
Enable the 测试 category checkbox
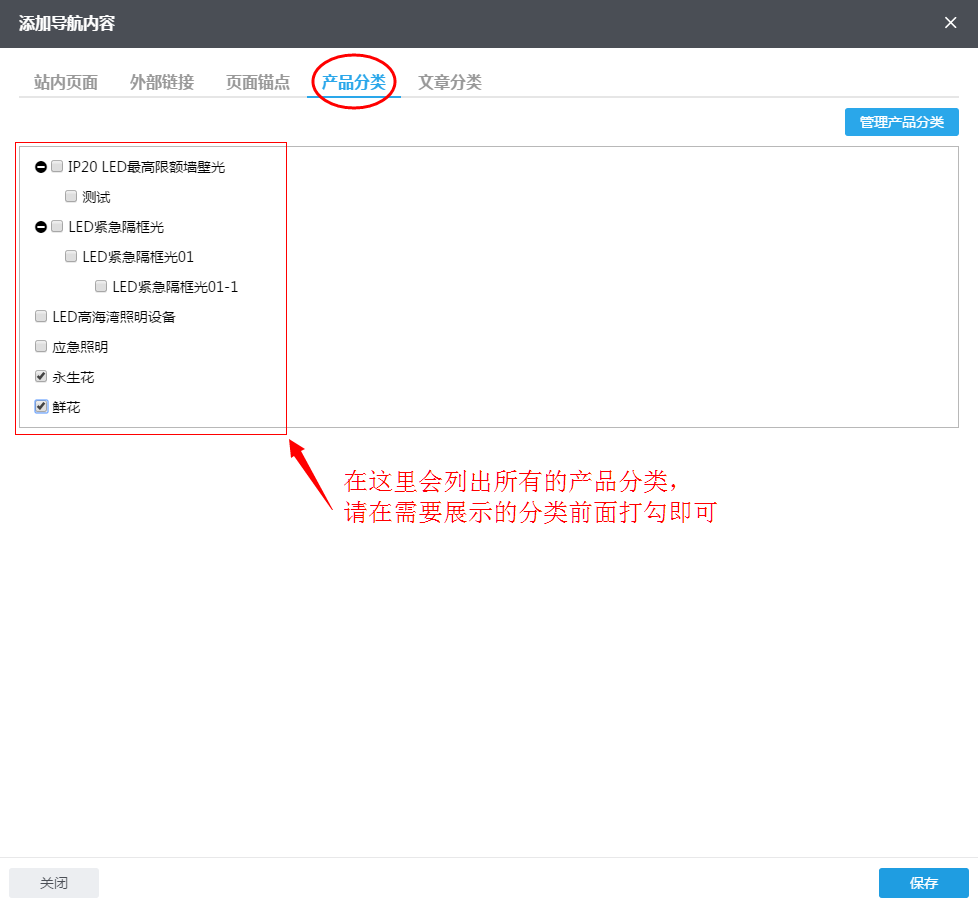pos(70,196)
